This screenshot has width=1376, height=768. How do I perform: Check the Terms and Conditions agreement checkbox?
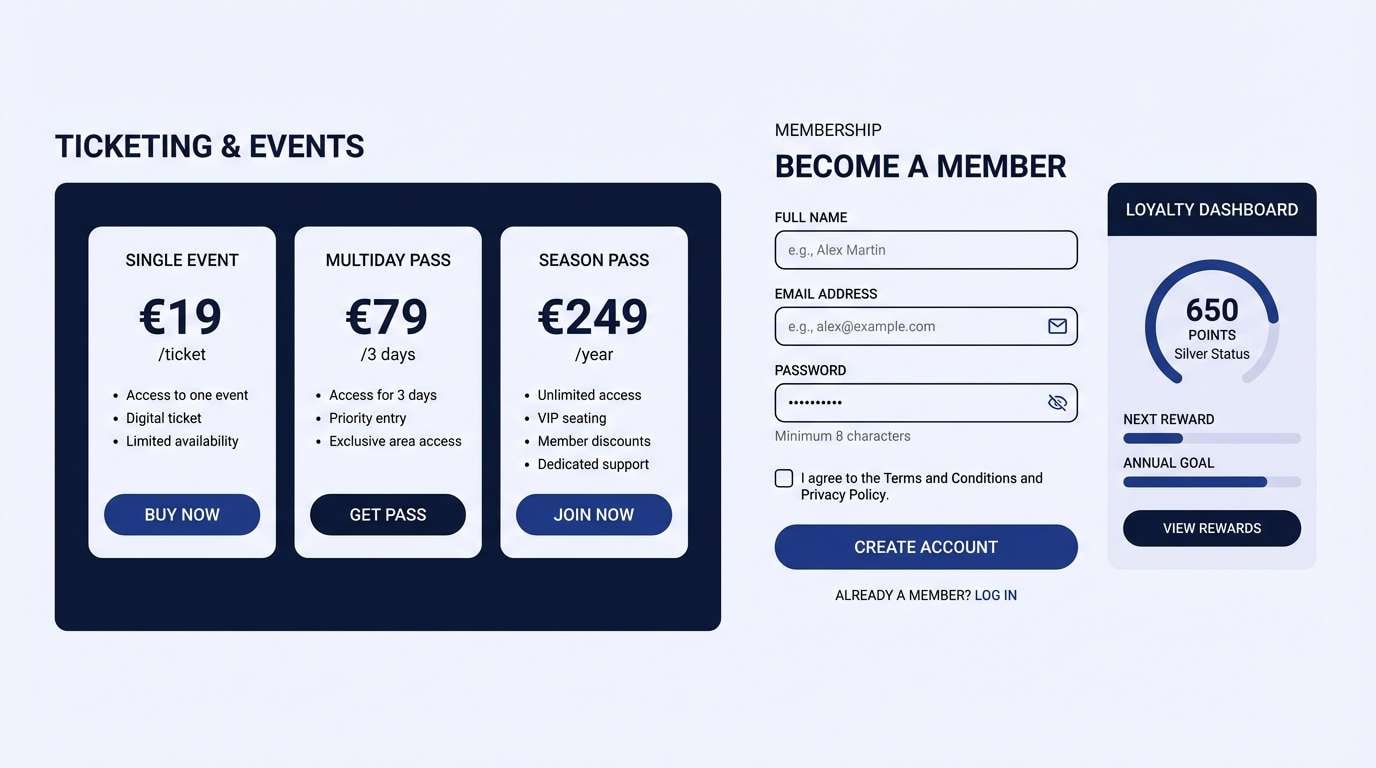click(x=783, y=477)
